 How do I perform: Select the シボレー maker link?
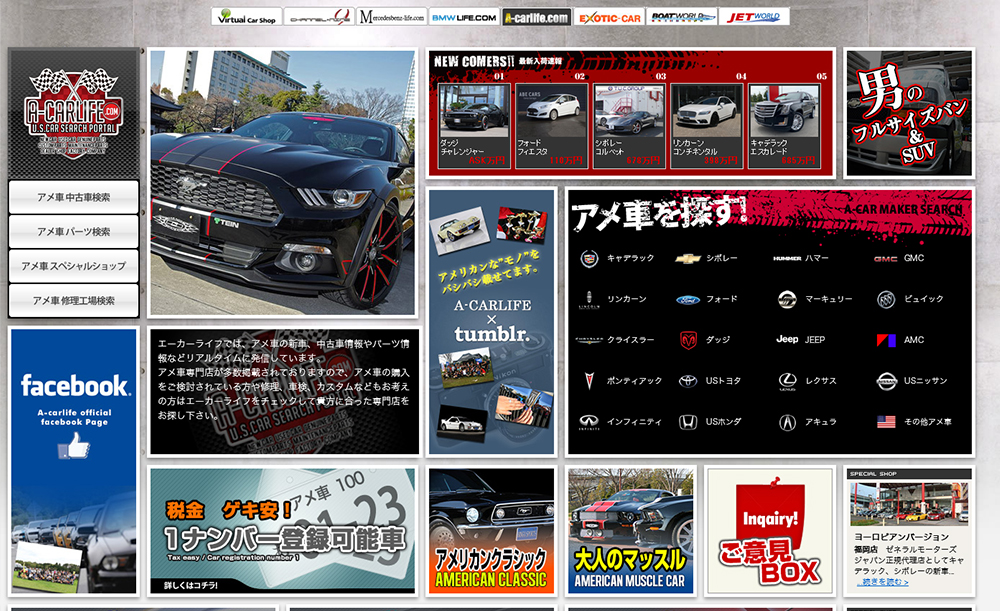721,258
